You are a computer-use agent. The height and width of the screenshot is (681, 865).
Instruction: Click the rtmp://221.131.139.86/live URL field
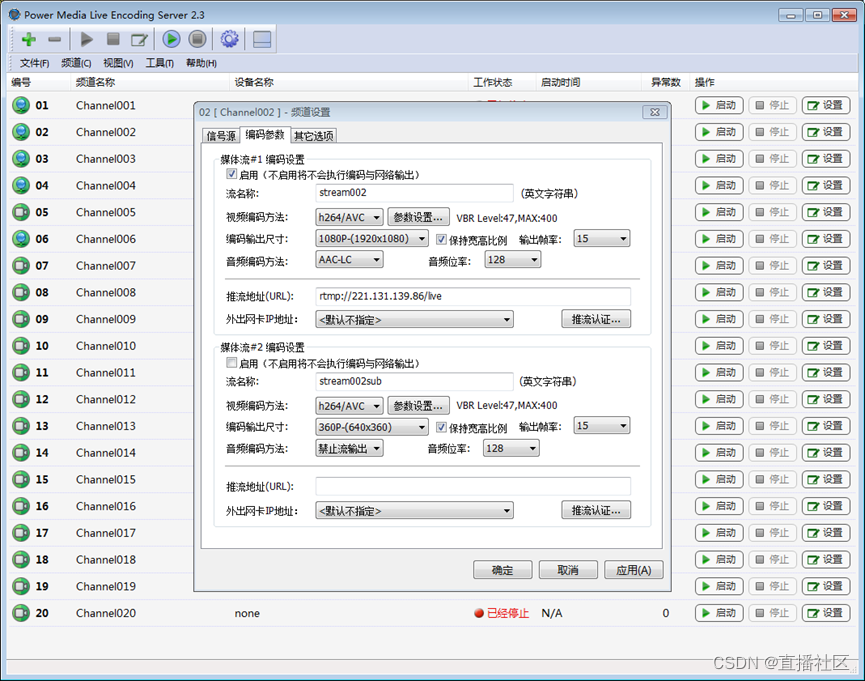point(473,296)
